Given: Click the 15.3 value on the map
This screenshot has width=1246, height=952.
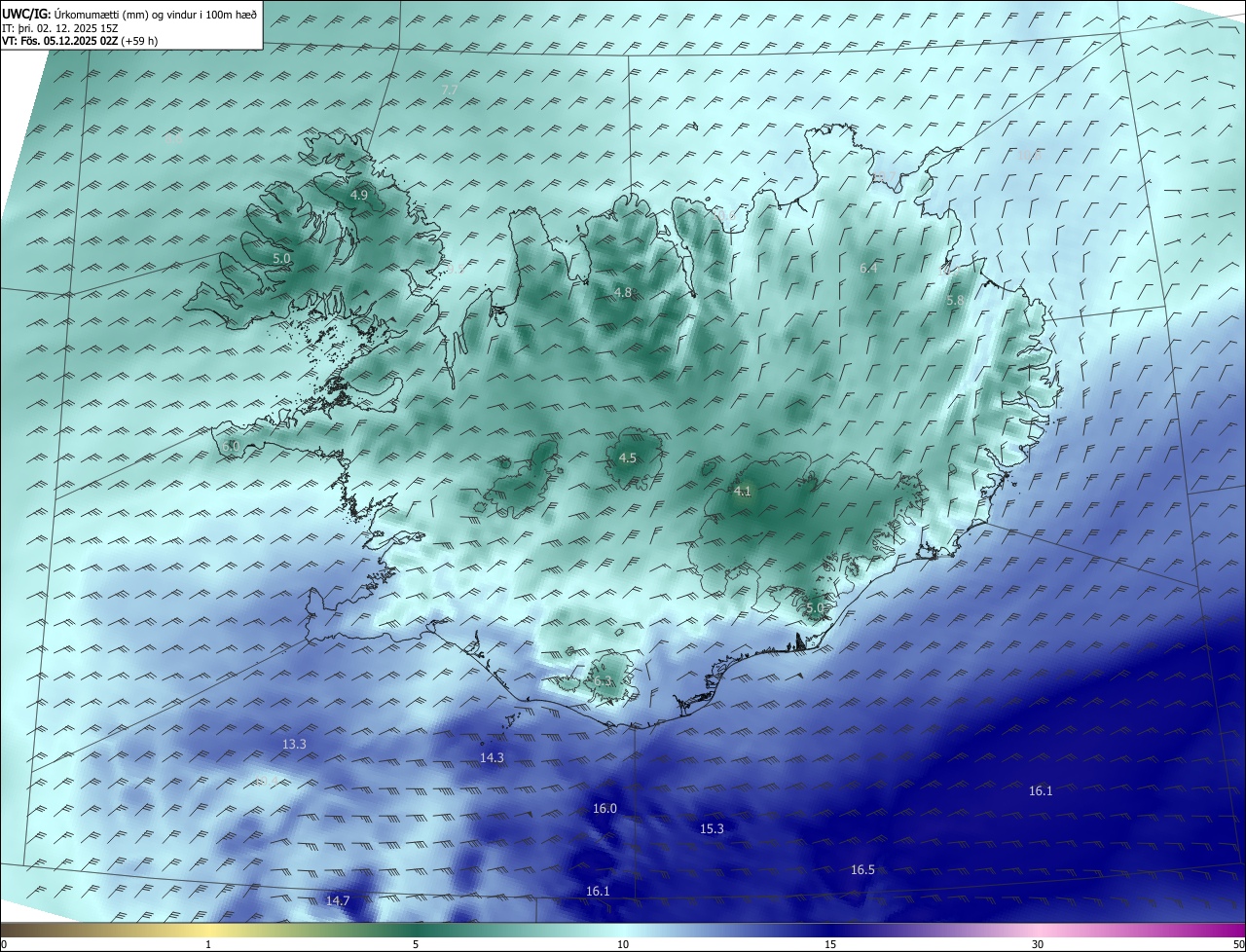Looking at the screenshot, I should tap(712, 828).
